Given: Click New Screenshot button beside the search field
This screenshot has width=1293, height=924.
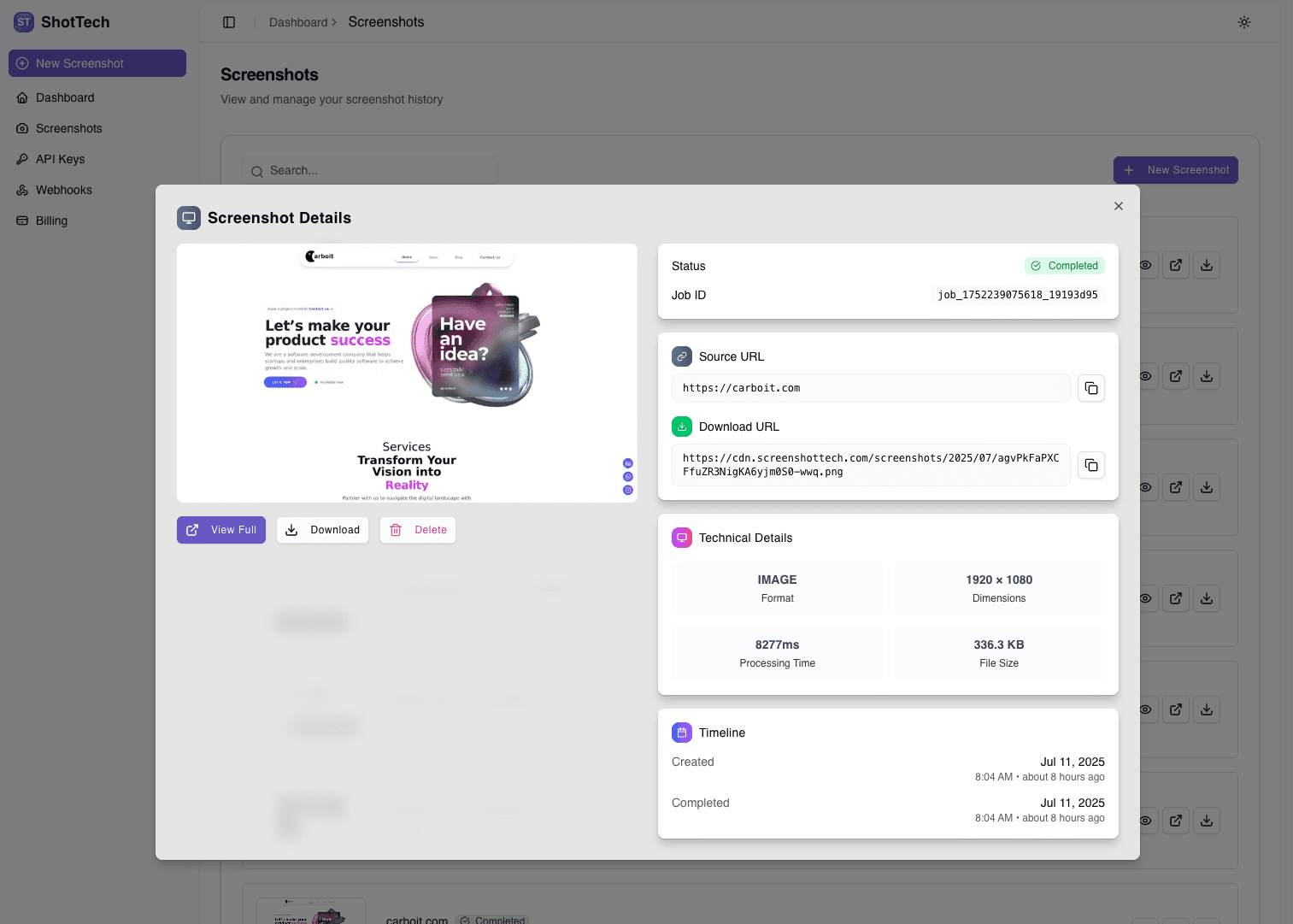Looking at the screenshot, I should coord(1176,170).
